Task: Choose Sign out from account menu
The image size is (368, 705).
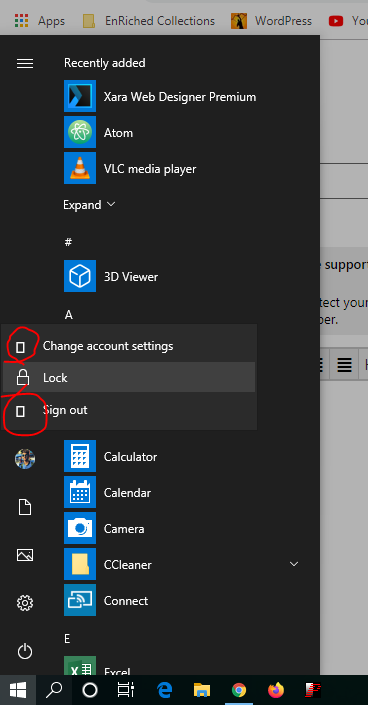Action: 129,410
